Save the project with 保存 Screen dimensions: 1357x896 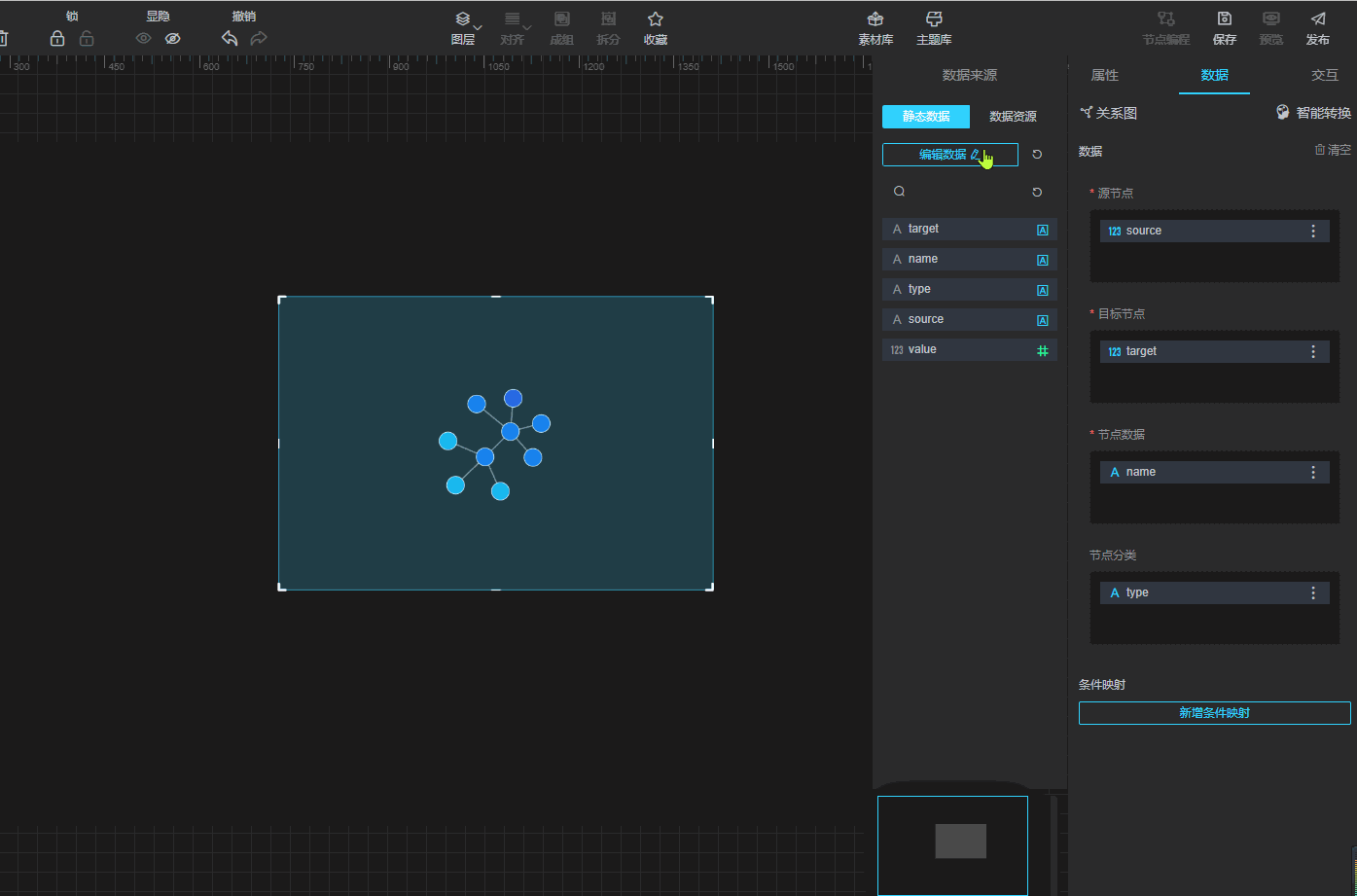pos(1225,29)
